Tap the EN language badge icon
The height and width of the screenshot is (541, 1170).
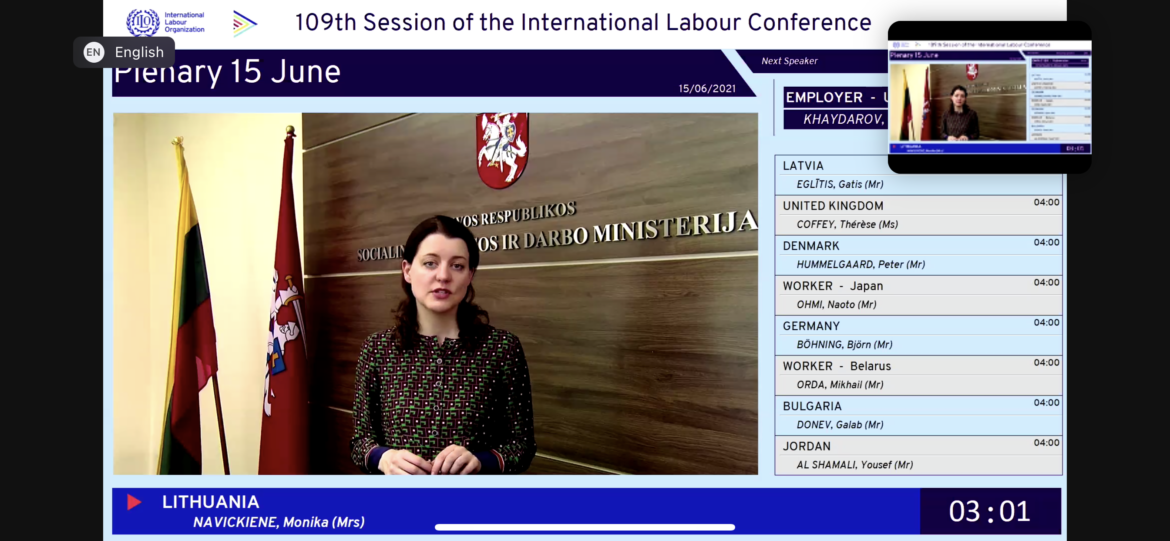tap(93, 53)
